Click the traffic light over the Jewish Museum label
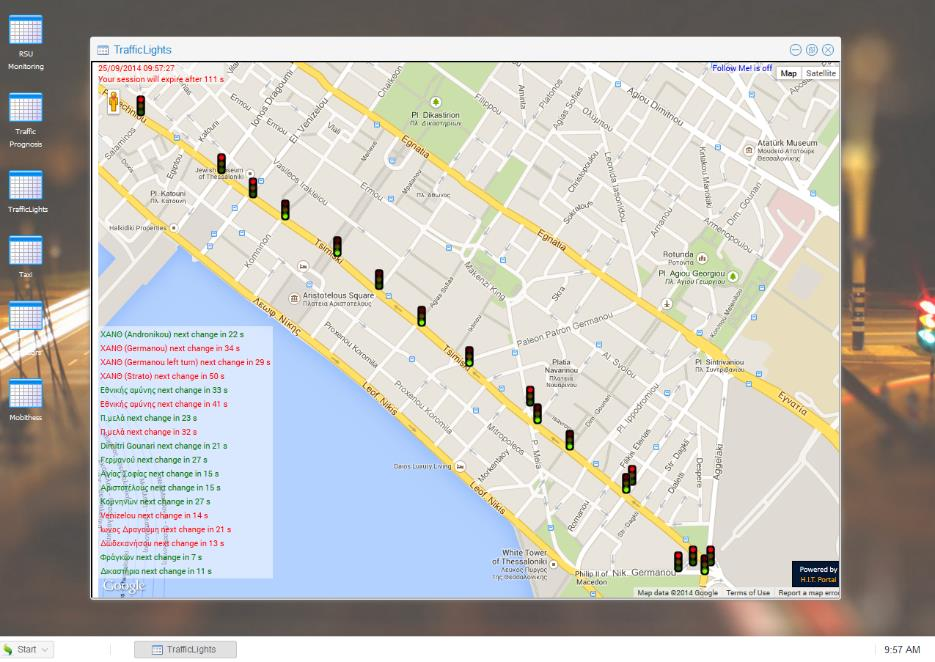This screenshot has width=935, height=662. (x=221, y=163)
